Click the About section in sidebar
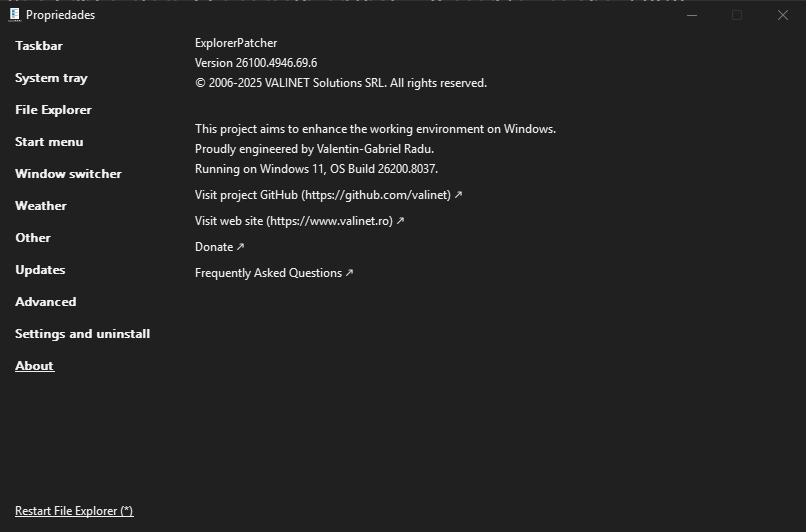Viewport: 806px width, 532px height. 34,366
